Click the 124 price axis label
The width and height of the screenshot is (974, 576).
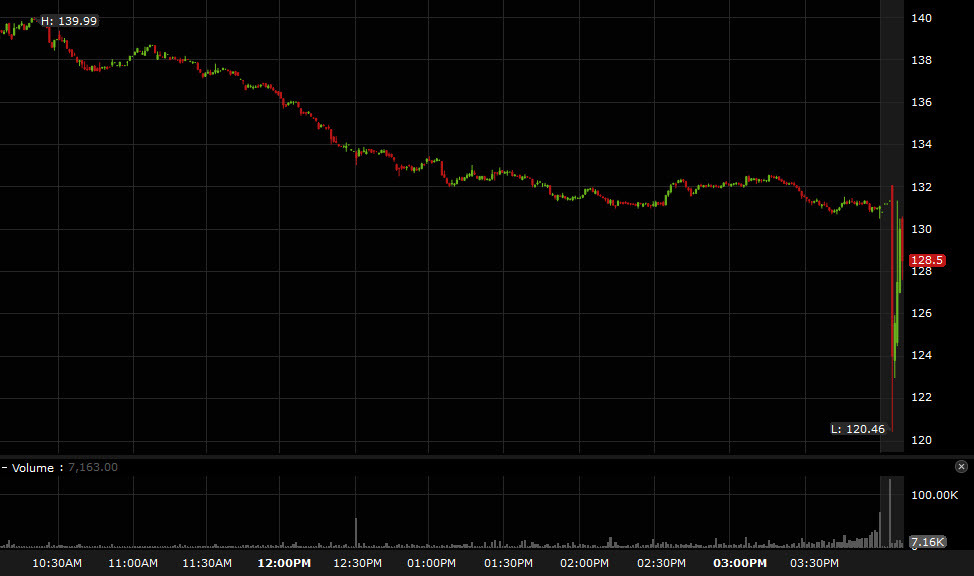[x=922, y=355]
